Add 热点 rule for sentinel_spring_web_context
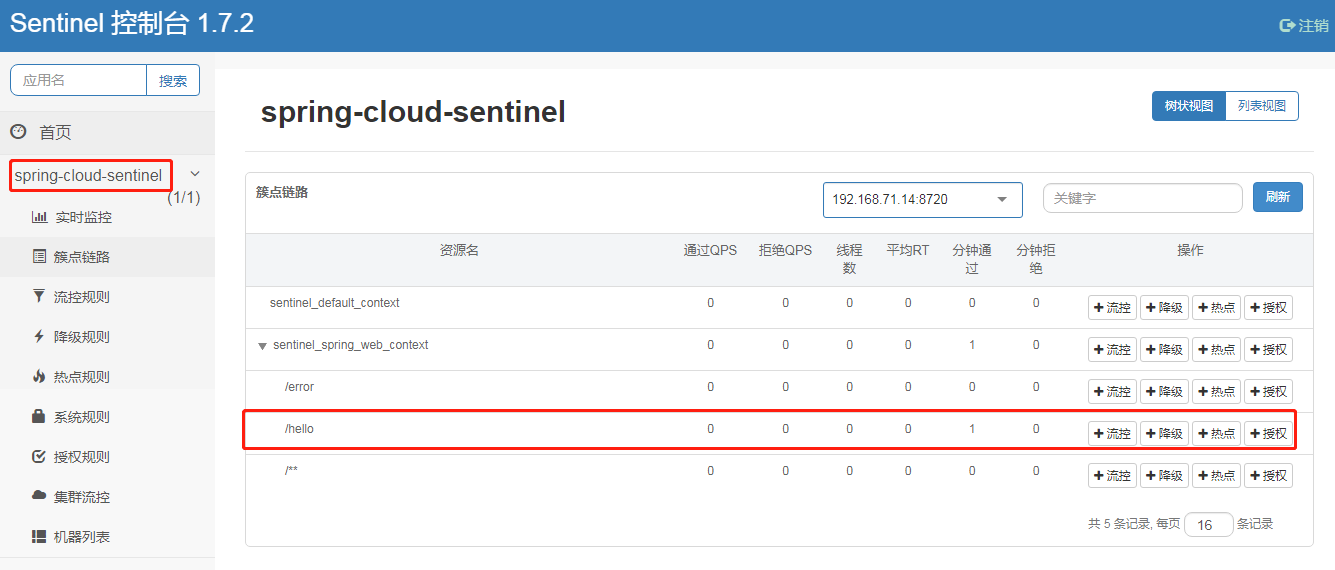1335x570 pixels. click(1216, 350)
